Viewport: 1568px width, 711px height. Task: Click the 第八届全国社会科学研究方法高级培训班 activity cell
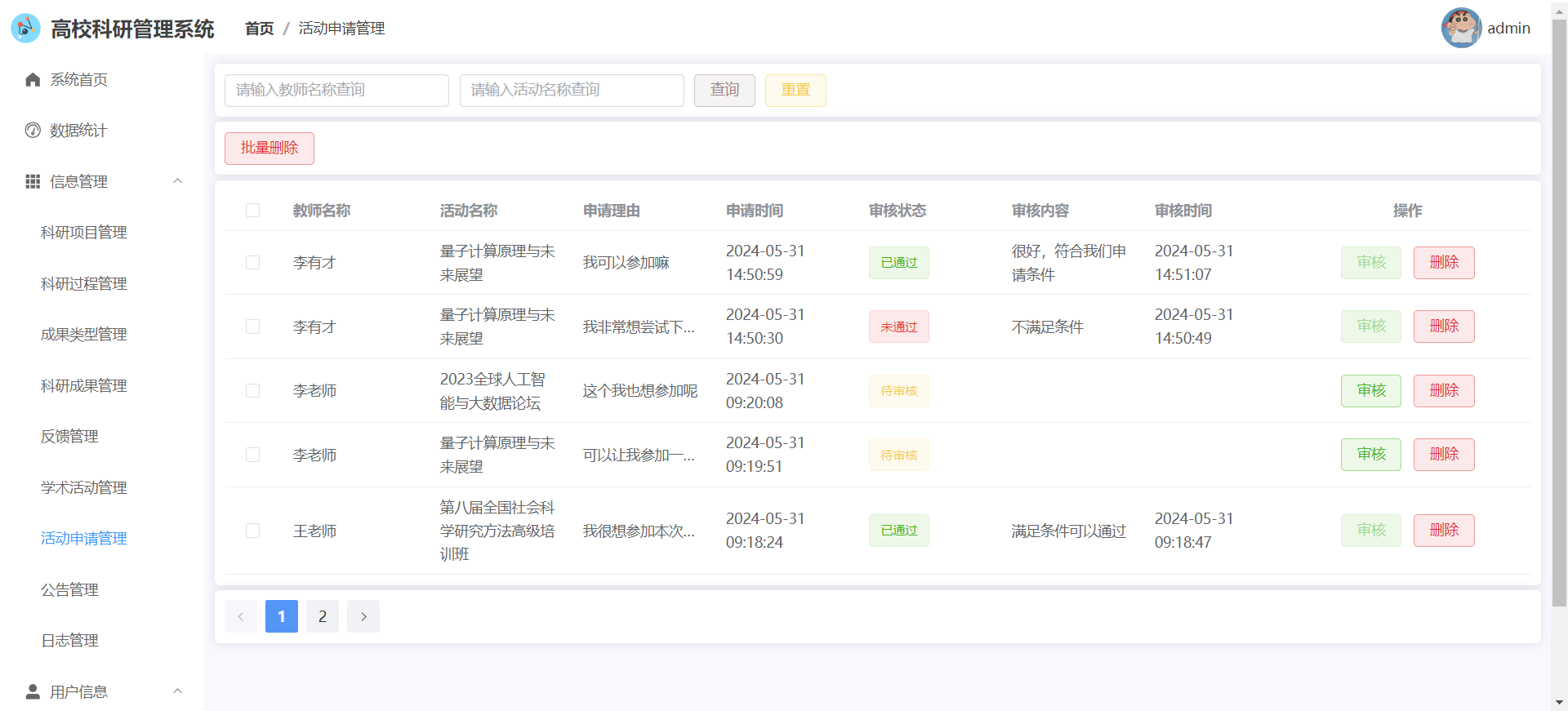497,531
